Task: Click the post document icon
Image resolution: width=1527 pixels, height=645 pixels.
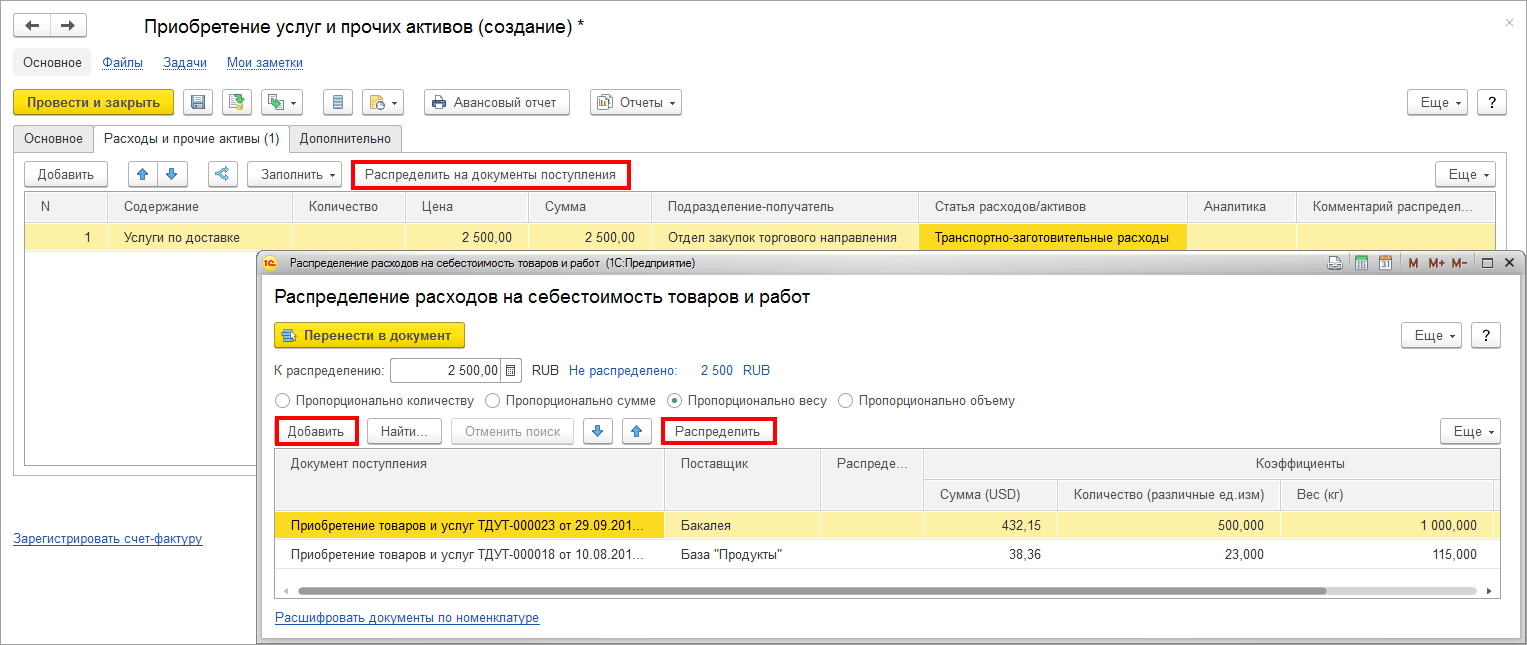Action: pyautogui.click(x=237, y=102)
